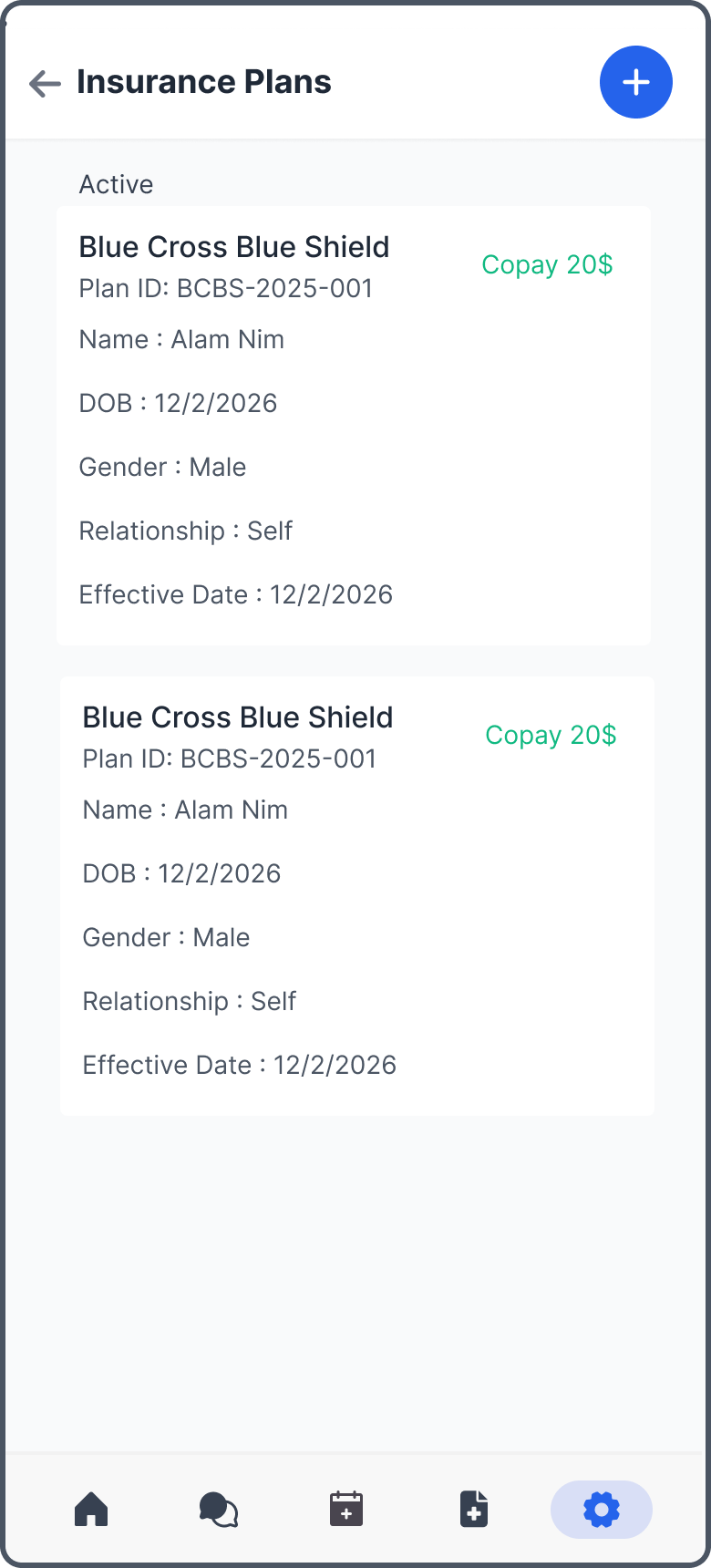Select the highlighted settings icon in bottom navigation
This screenshot has width=711, height=1568.
coord(601,1510)
